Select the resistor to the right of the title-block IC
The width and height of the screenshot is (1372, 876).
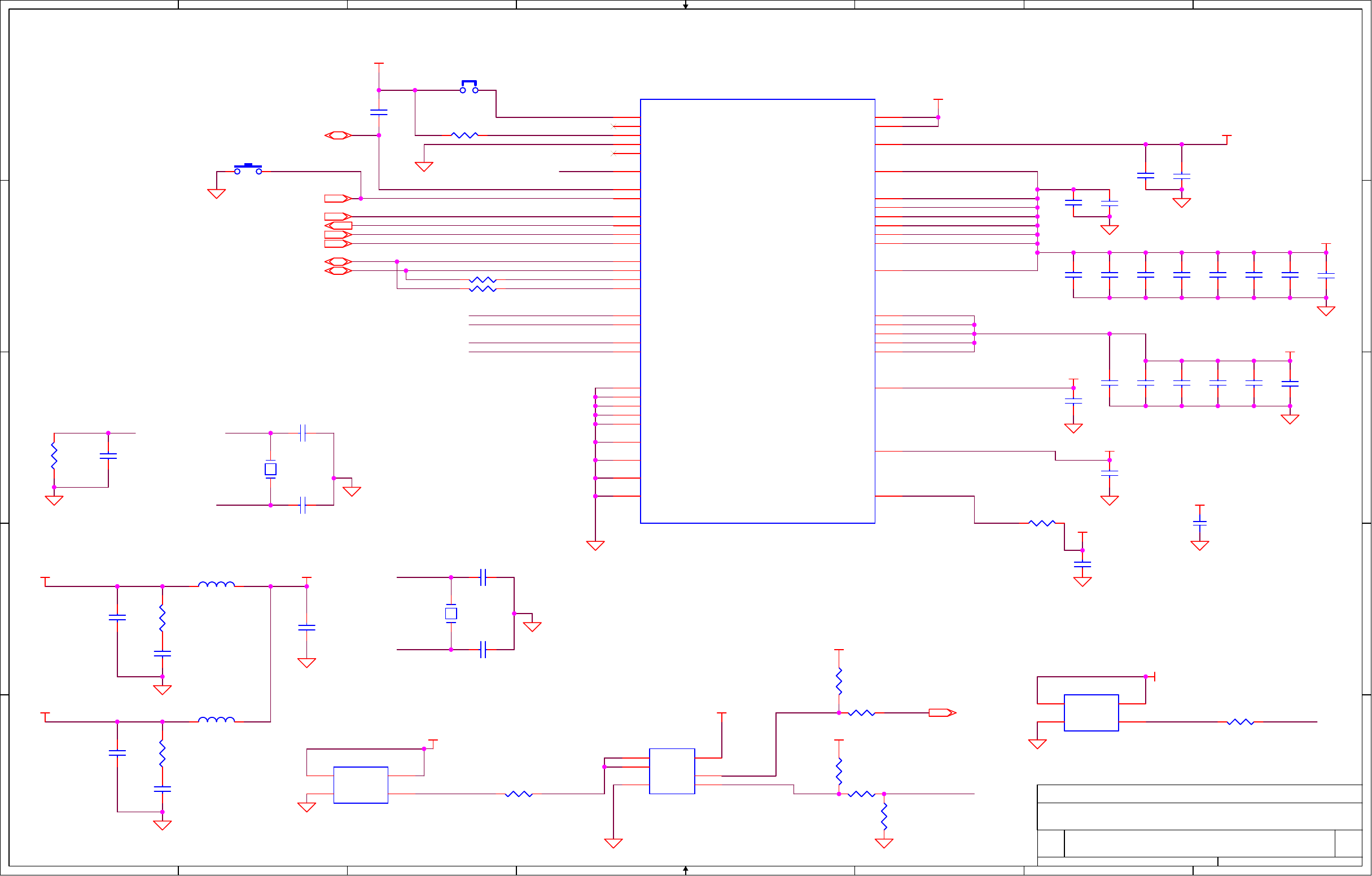[x=1241, y=722]
